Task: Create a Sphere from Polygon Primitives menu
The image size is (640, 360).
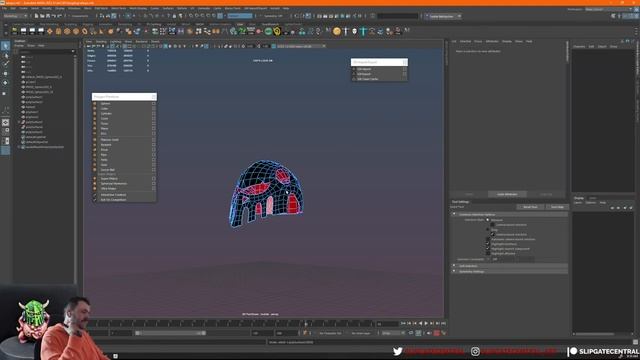Action: point(105,104)
